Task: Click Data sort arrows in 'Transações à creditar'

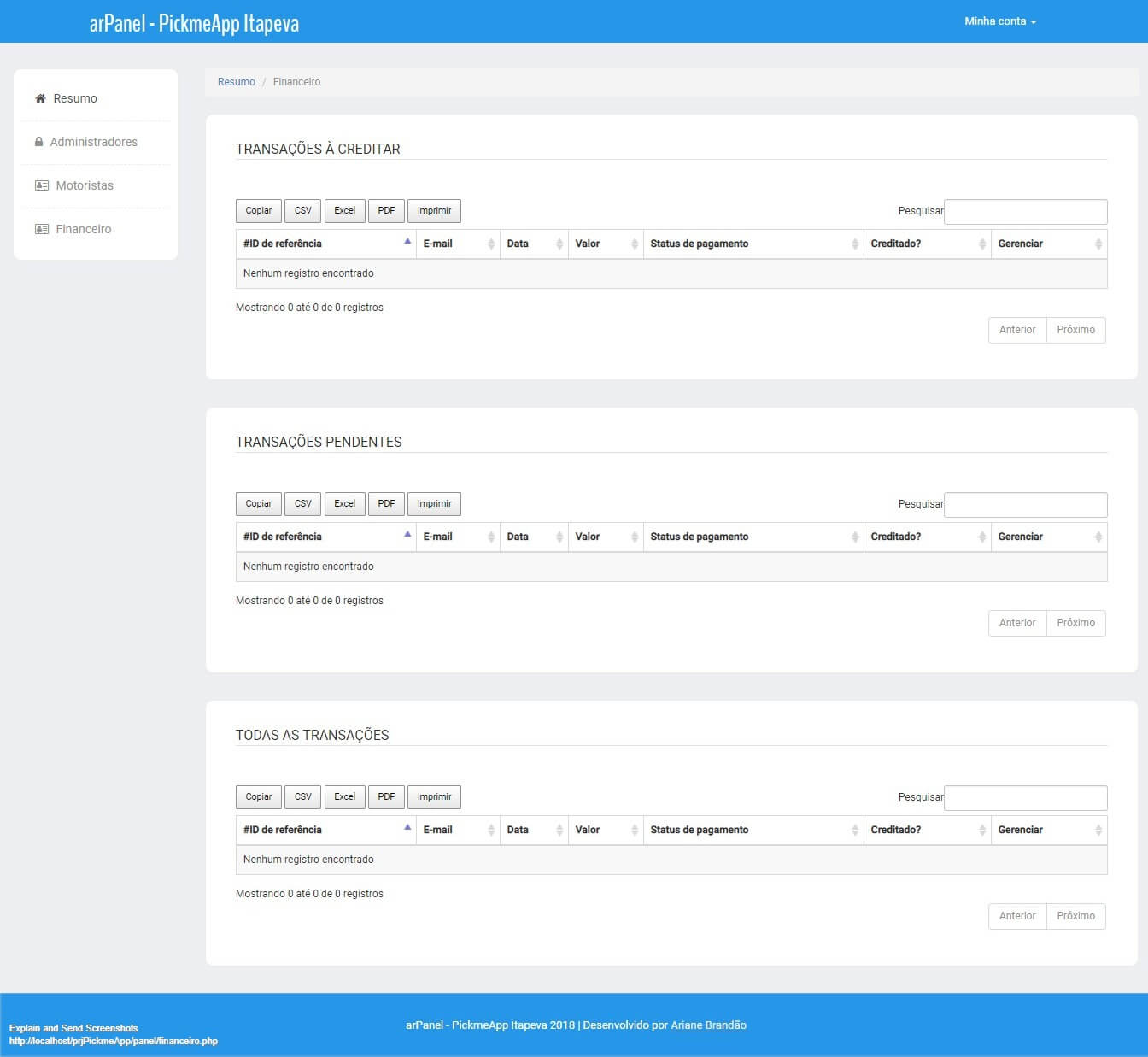Action: click(x=559, y=244)
